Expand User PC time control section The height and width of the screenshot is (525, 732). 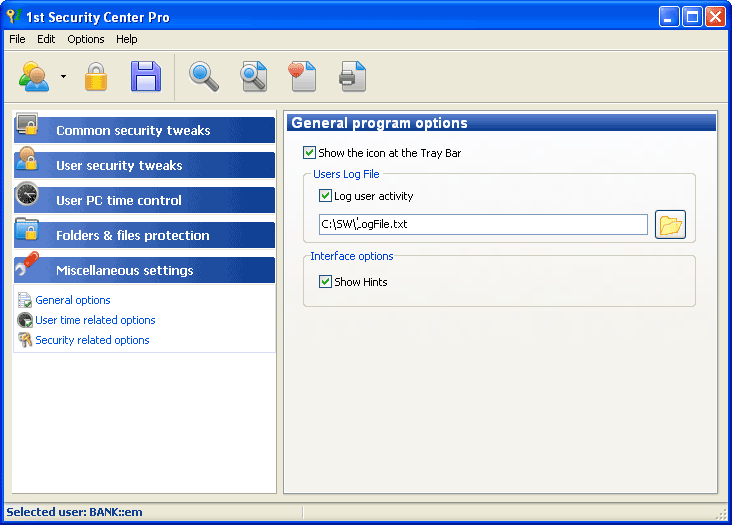coord(144,200)
